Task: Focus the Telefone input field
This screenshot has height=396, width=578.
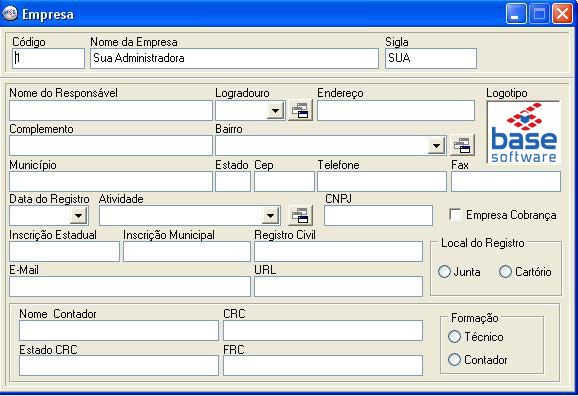Action: [382, 181]
